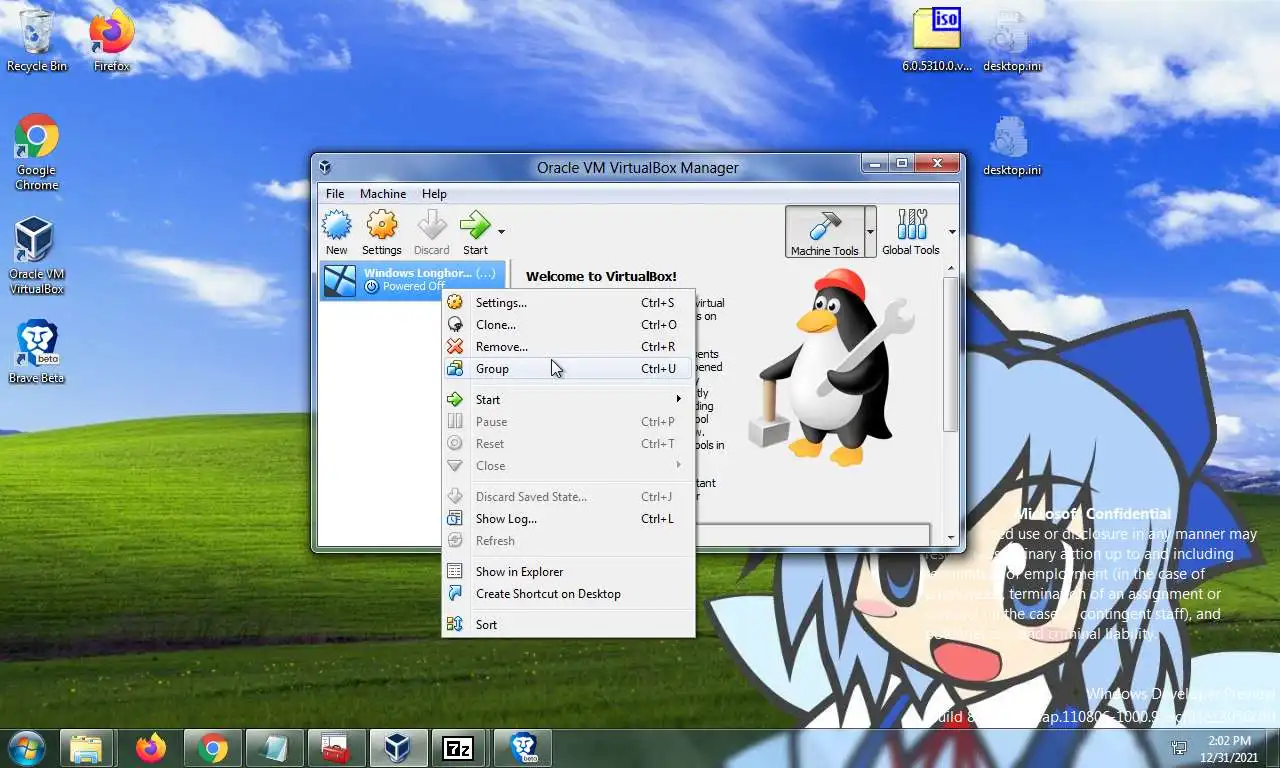The height and width of the screenshot is (768, 1280).
Task: Click the greyed Refresh context menu entry
Action: [568, 541]
